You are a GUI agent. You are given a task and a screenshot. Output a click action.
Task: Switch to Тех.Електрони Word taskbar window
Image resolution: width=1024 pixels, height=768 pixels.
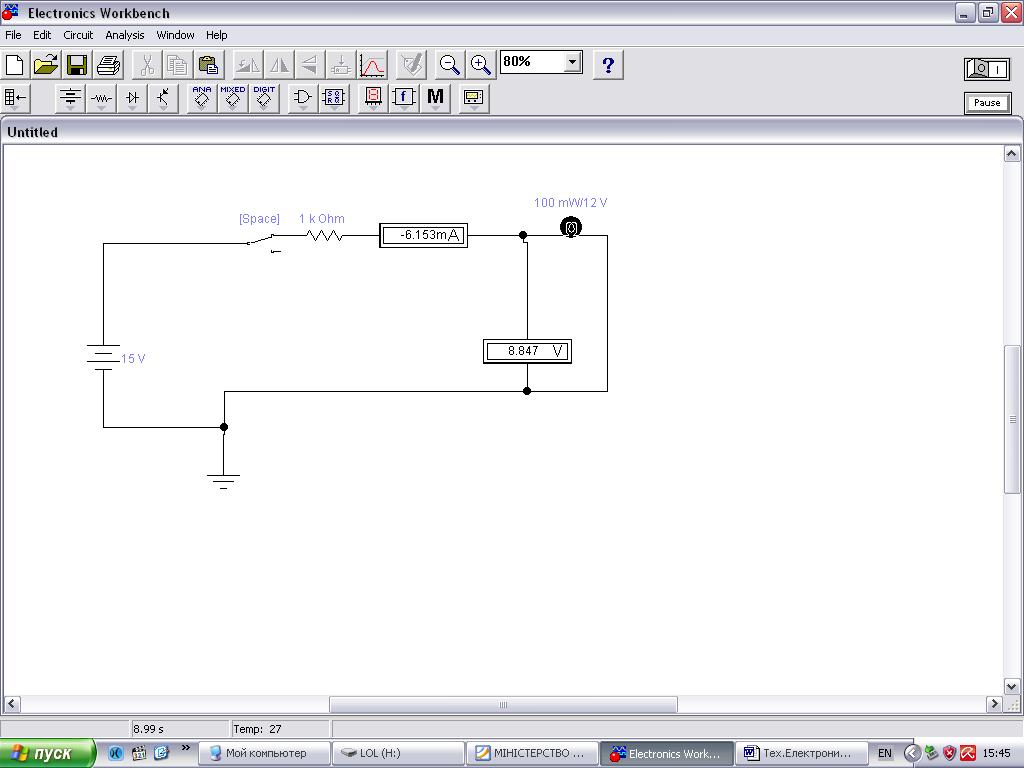(802, 753)
